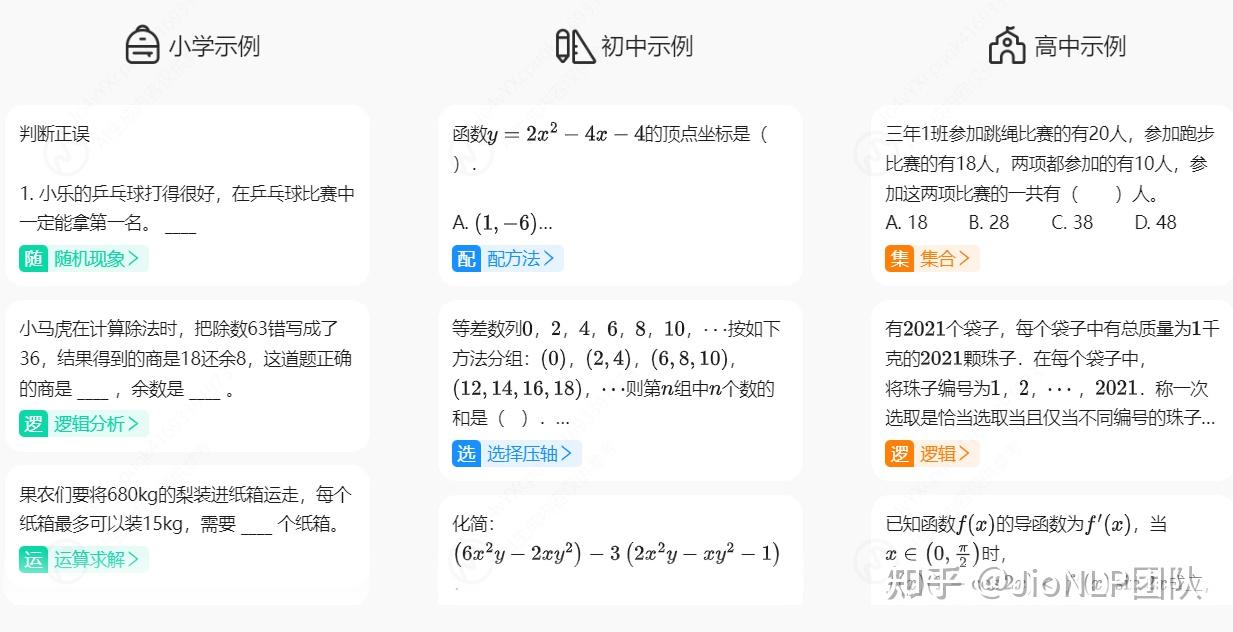Screen dimensions: 1233x632
Task: Click the blue 选 badge icon
Action: (x=467, y=454)
